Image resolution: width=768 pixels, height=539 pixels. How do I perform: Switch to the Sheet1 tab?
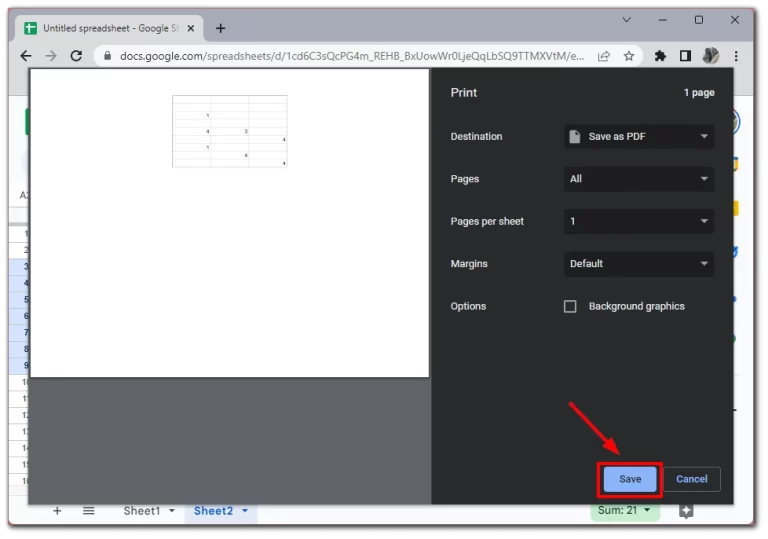coord(141,511)
